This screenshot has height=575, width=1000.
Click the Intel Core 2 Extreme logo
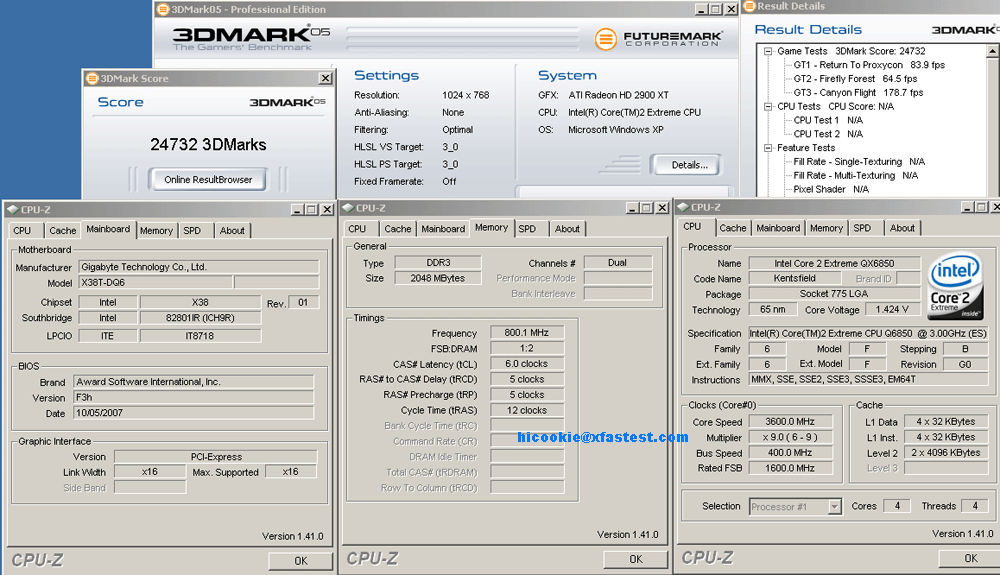(x=955, y=286)
